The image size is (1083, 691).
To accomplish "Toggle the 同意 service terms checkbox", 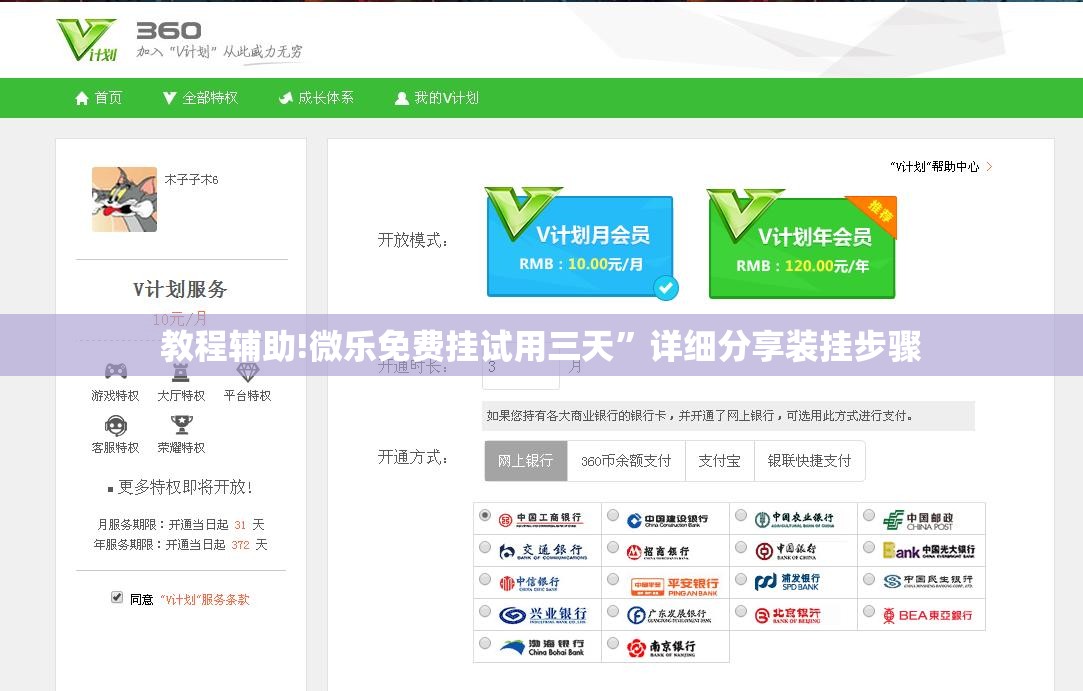I will (x=117, y=597).
